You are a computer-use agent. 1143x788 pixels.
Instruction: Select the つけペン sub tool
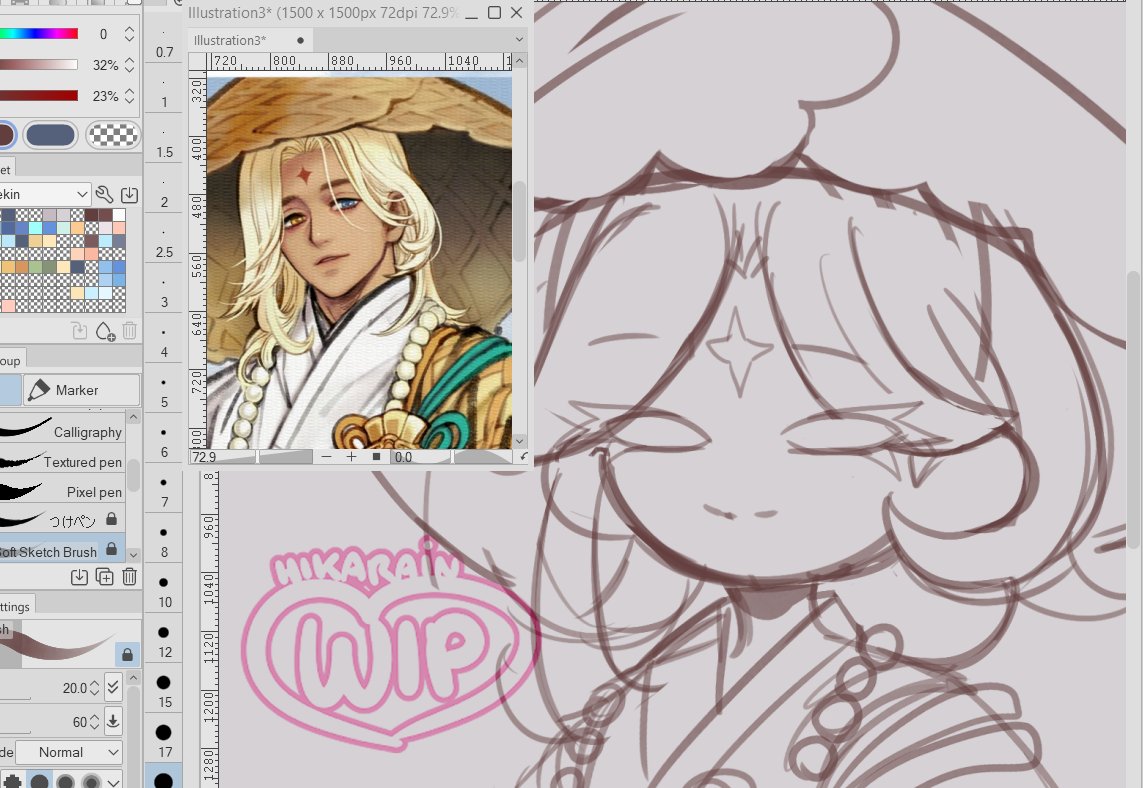click(63, 520)
